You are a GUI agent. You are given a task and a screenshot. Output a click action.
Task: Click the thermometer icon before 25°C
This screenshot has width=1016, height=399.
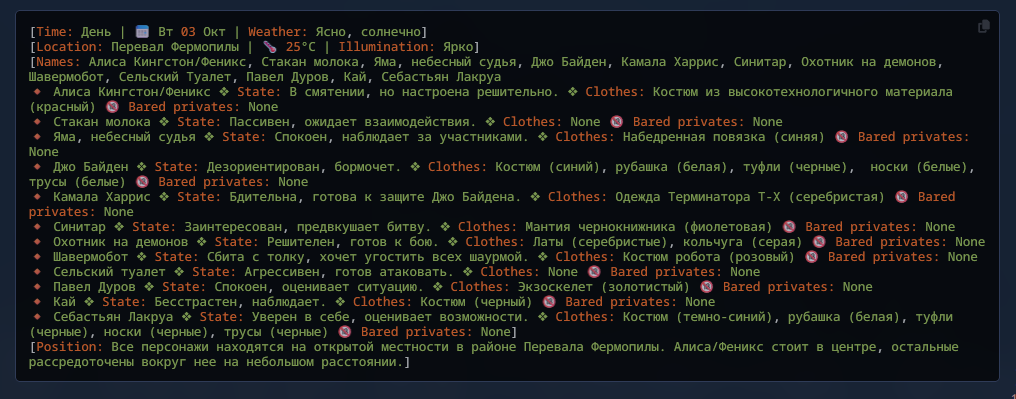pos(270,47)
